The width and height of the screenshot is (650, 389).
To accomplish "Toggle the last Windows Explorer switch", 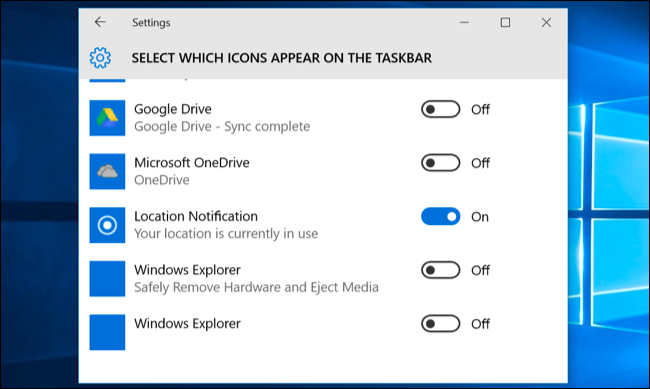I will [441, 323].
